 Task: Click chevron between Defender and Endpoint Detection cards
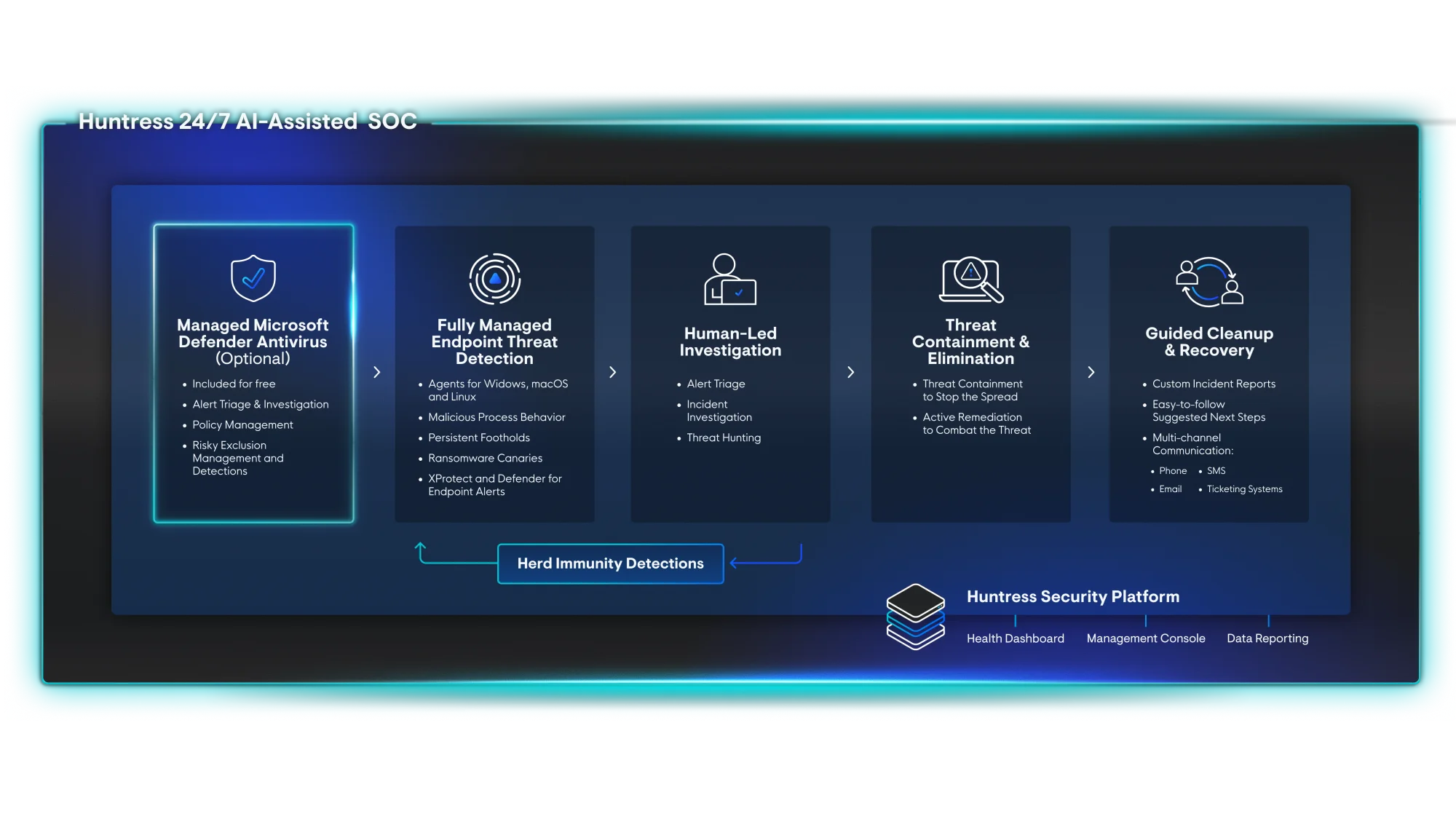tap(376, 372)
